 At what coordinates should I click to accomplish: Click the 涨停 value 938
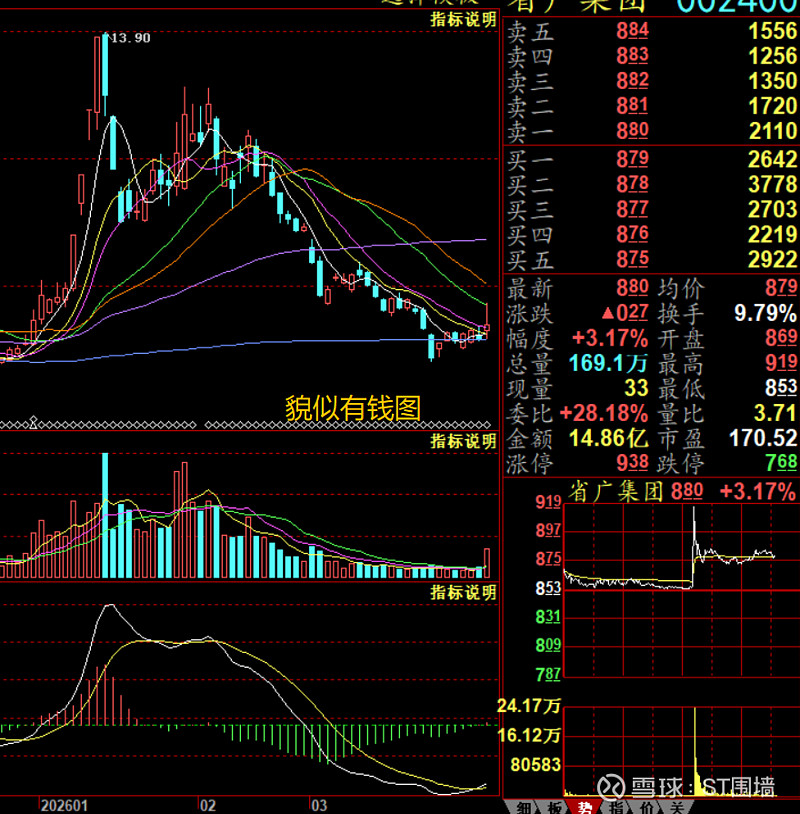coord(632,462)
